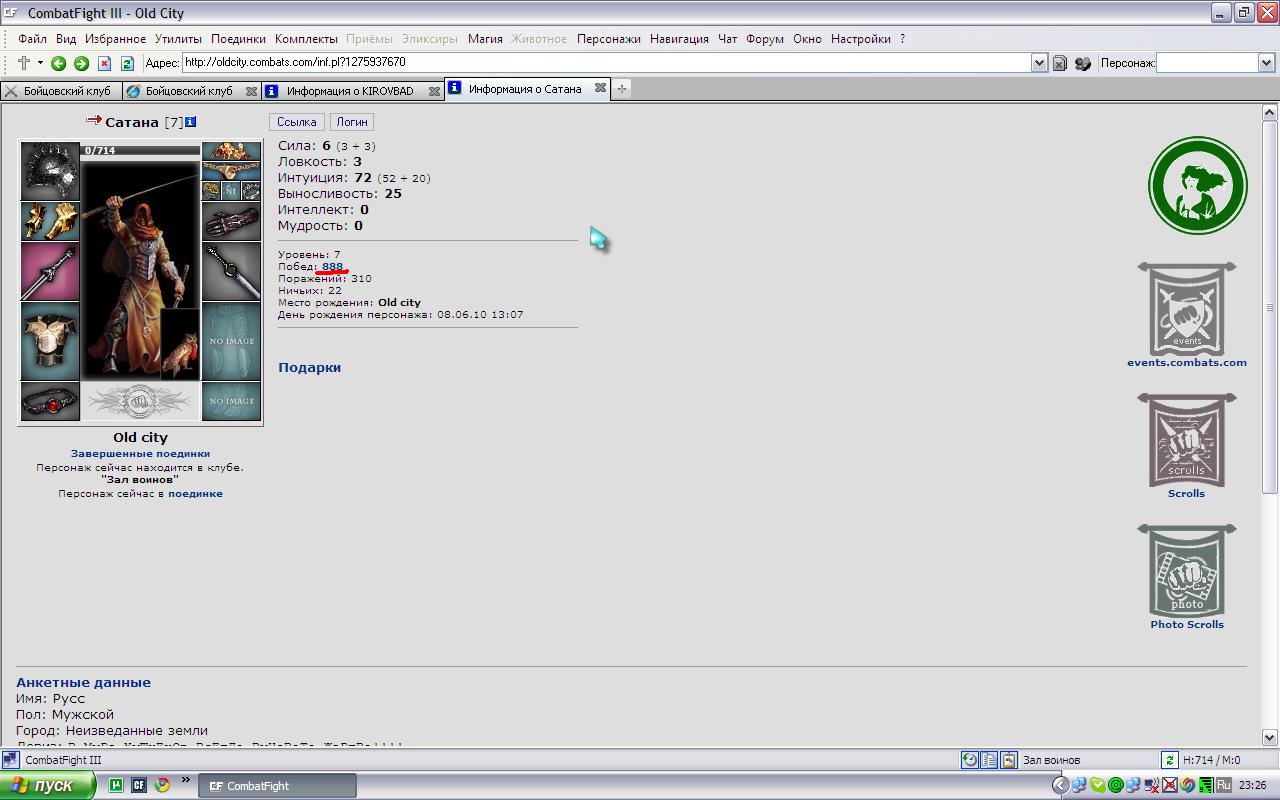Image resolution: width=1280 pixels, height=800 pixels.
Task: Open the Настройки menu
Action: point(860,39)
